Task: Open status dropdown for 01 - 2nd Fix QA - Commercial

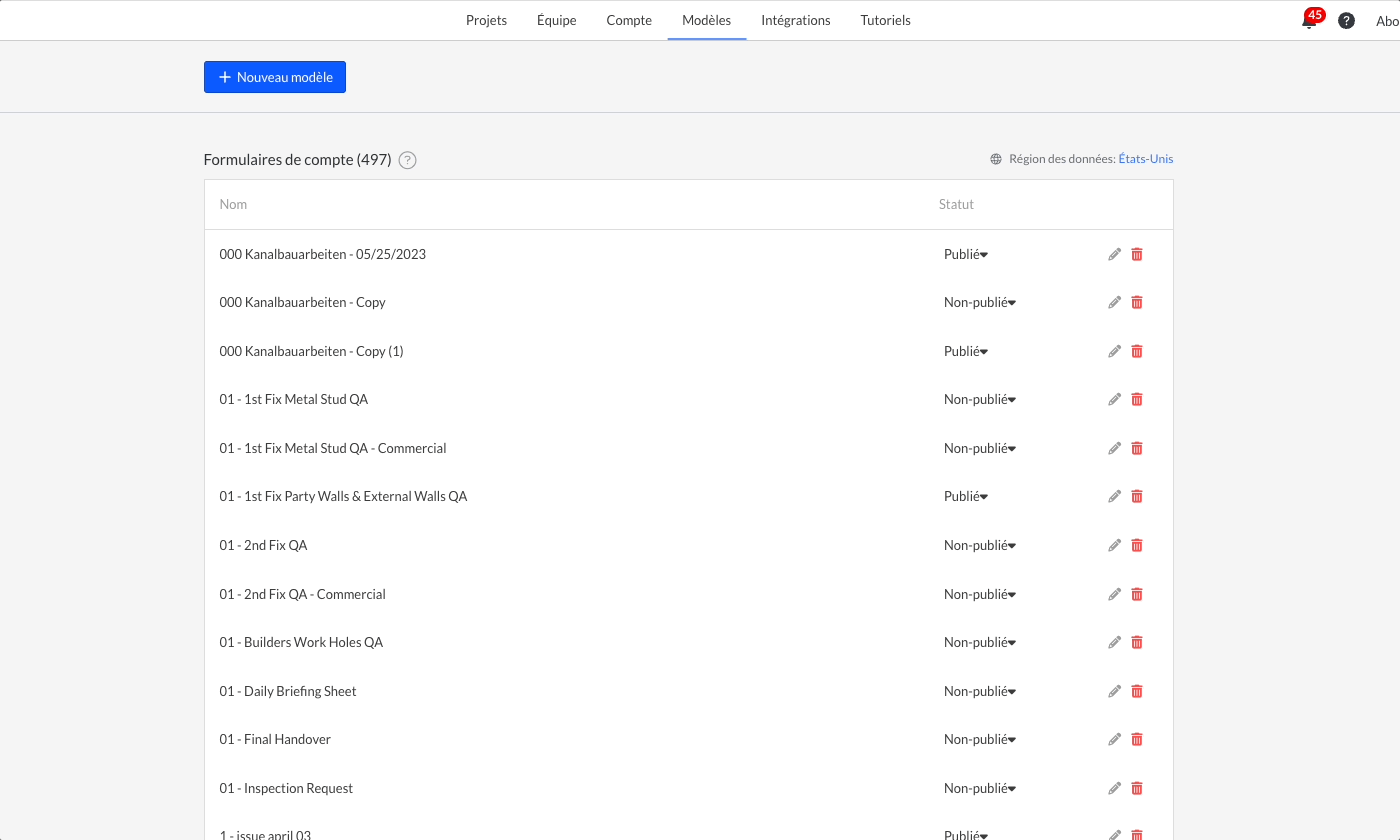Action: point(980,594)
